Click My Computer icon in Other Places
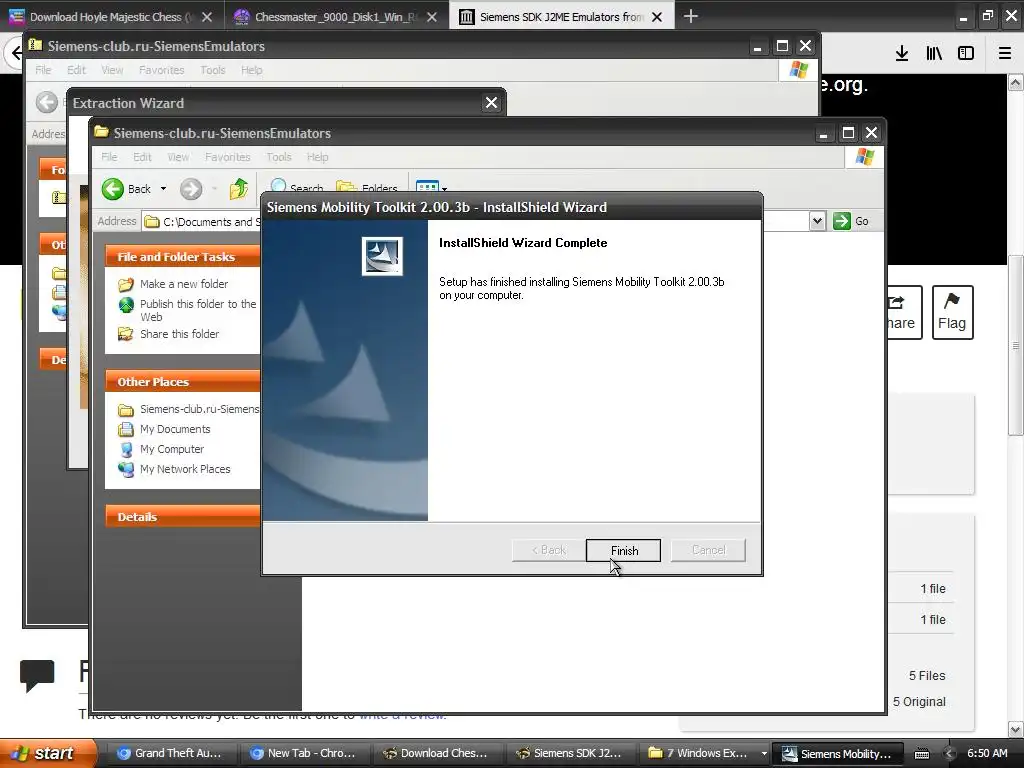Screen dimensions: 1024x768 [125, 449]
